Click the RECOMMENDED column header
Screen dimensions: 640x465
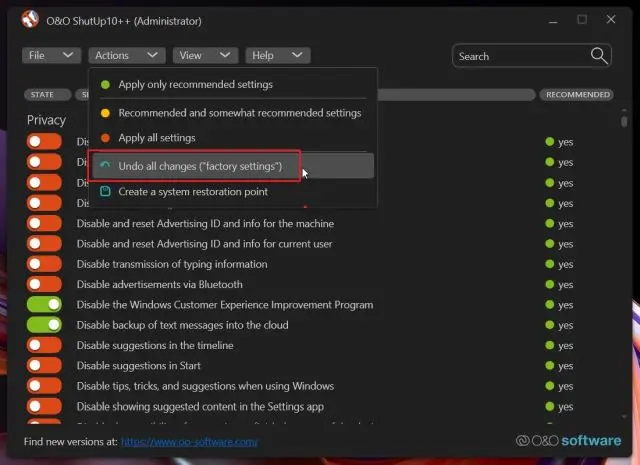[577, 95]
